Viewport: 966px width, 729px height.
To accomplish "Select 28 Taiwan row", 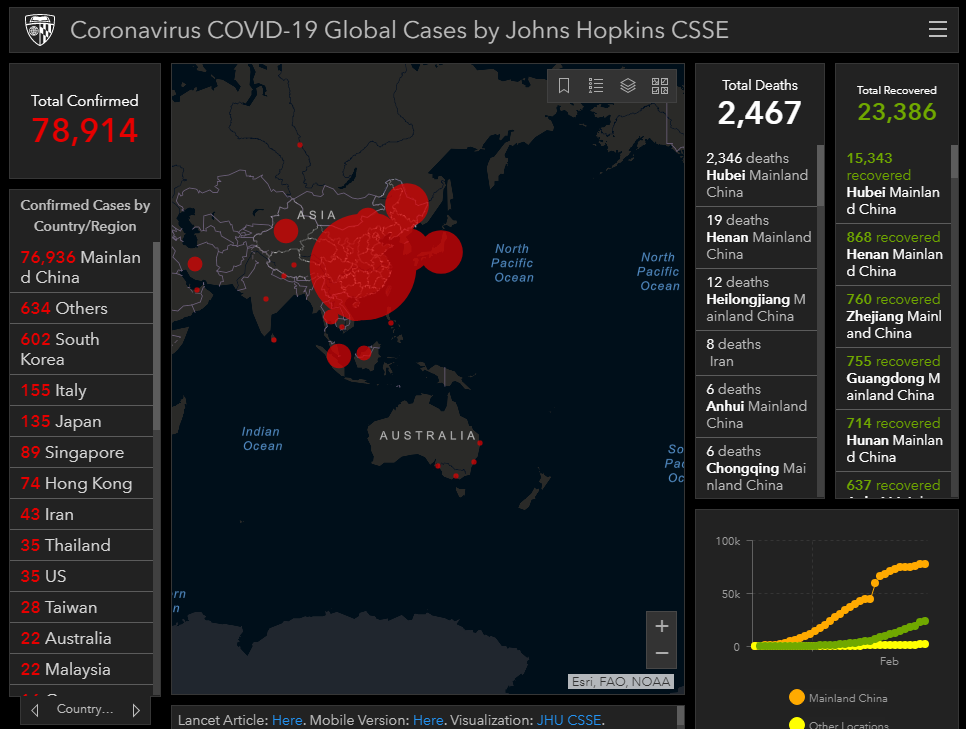I will (81, 607).
